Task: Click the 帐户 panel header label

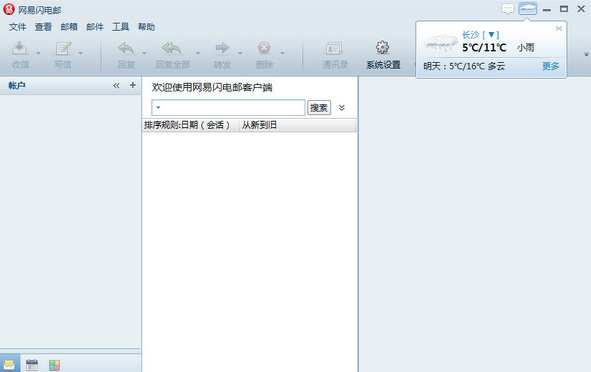Action: pyautogui.click(x=17, y=86)
